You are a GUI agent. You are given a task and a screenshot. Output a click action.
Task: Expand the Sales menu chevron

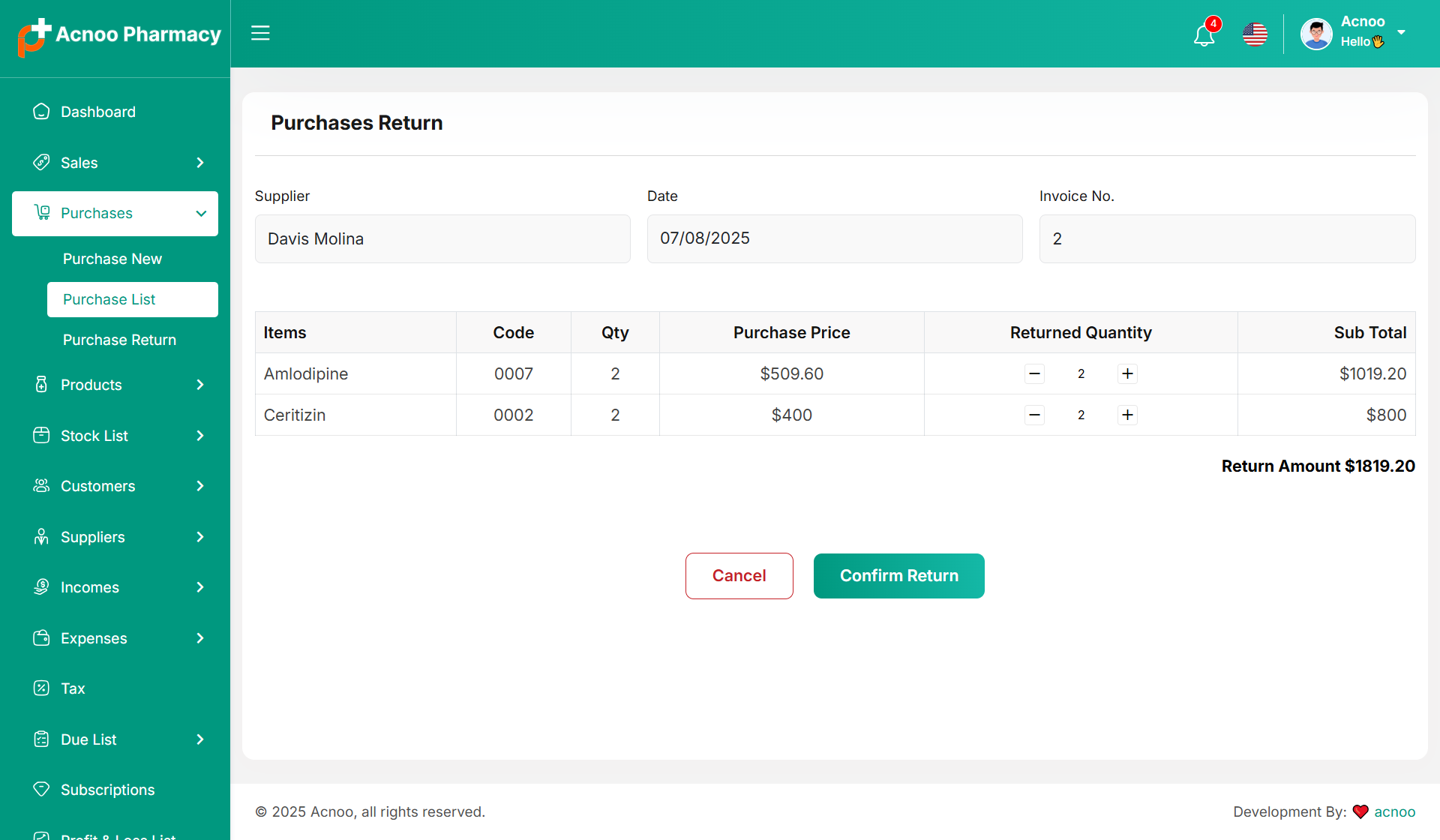tap(200, 163)
